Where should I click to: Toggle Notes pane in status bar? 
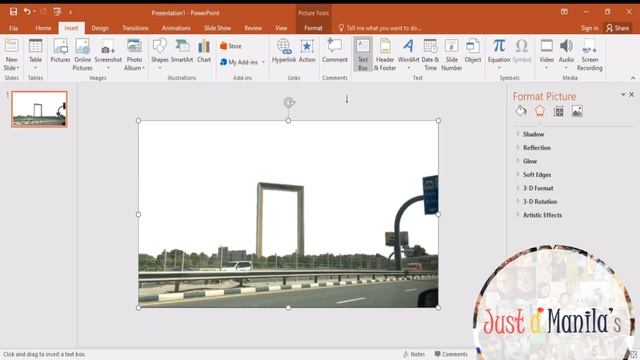pos(414,354)
